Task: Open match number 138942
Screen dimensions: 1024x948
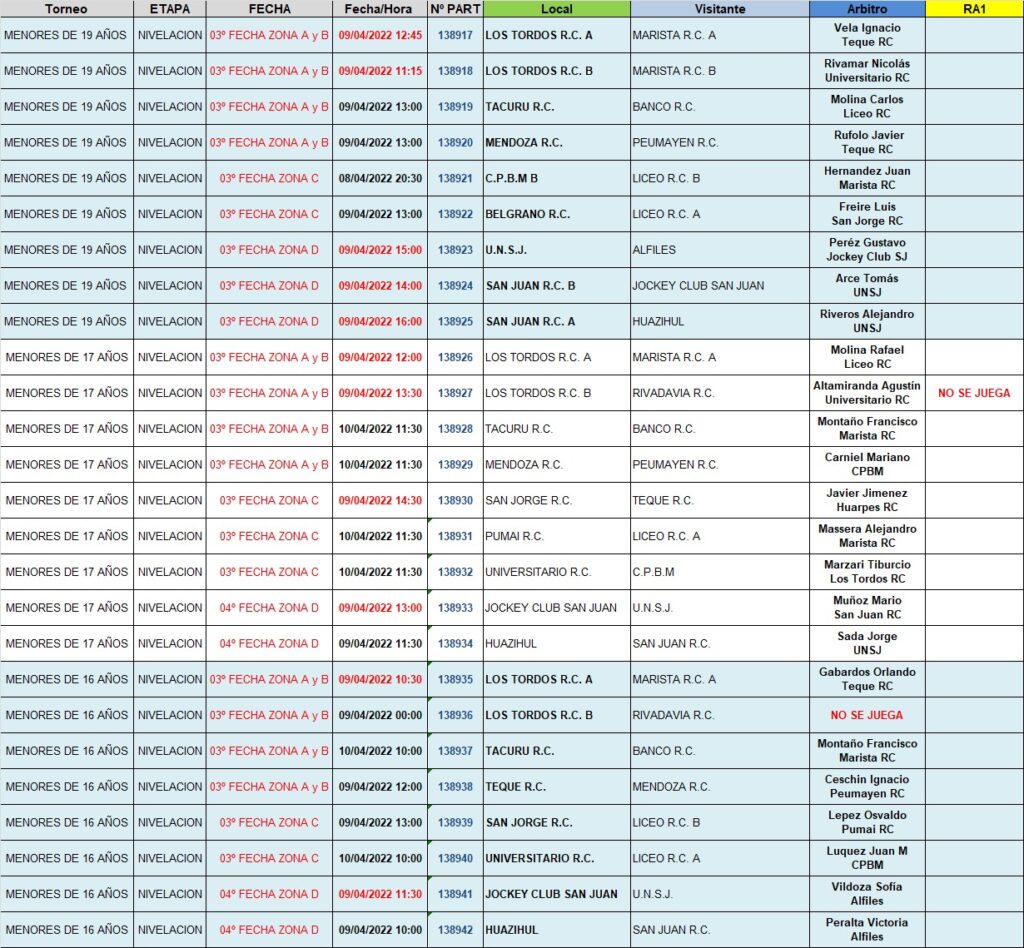Action: pos(455,930)
